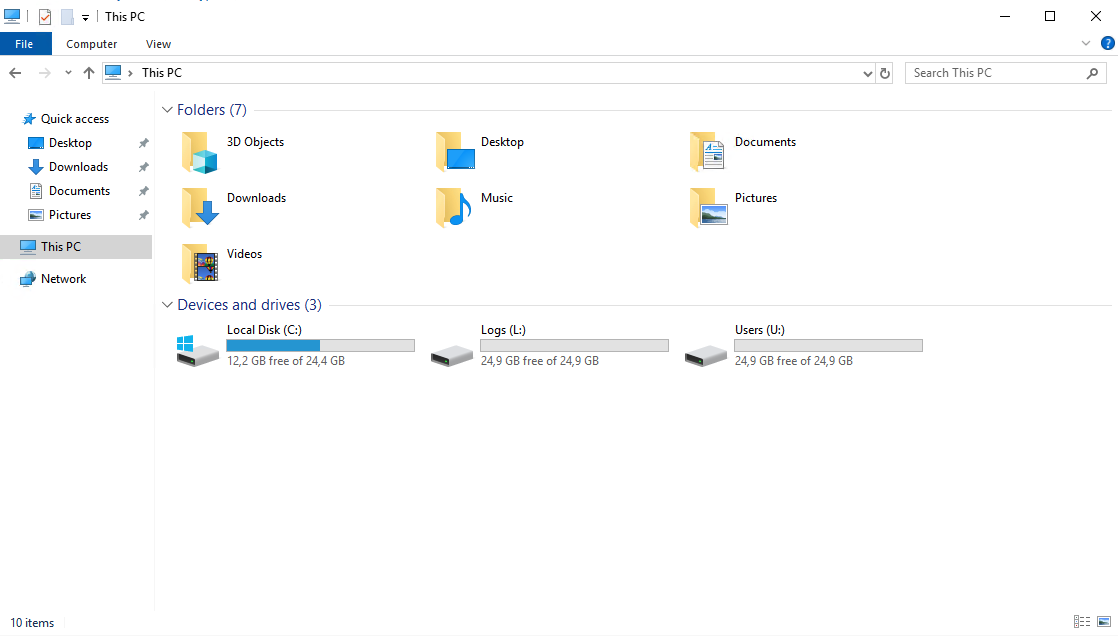
Task: Select This PC in the navigation pane
Action: click(76, 247)
